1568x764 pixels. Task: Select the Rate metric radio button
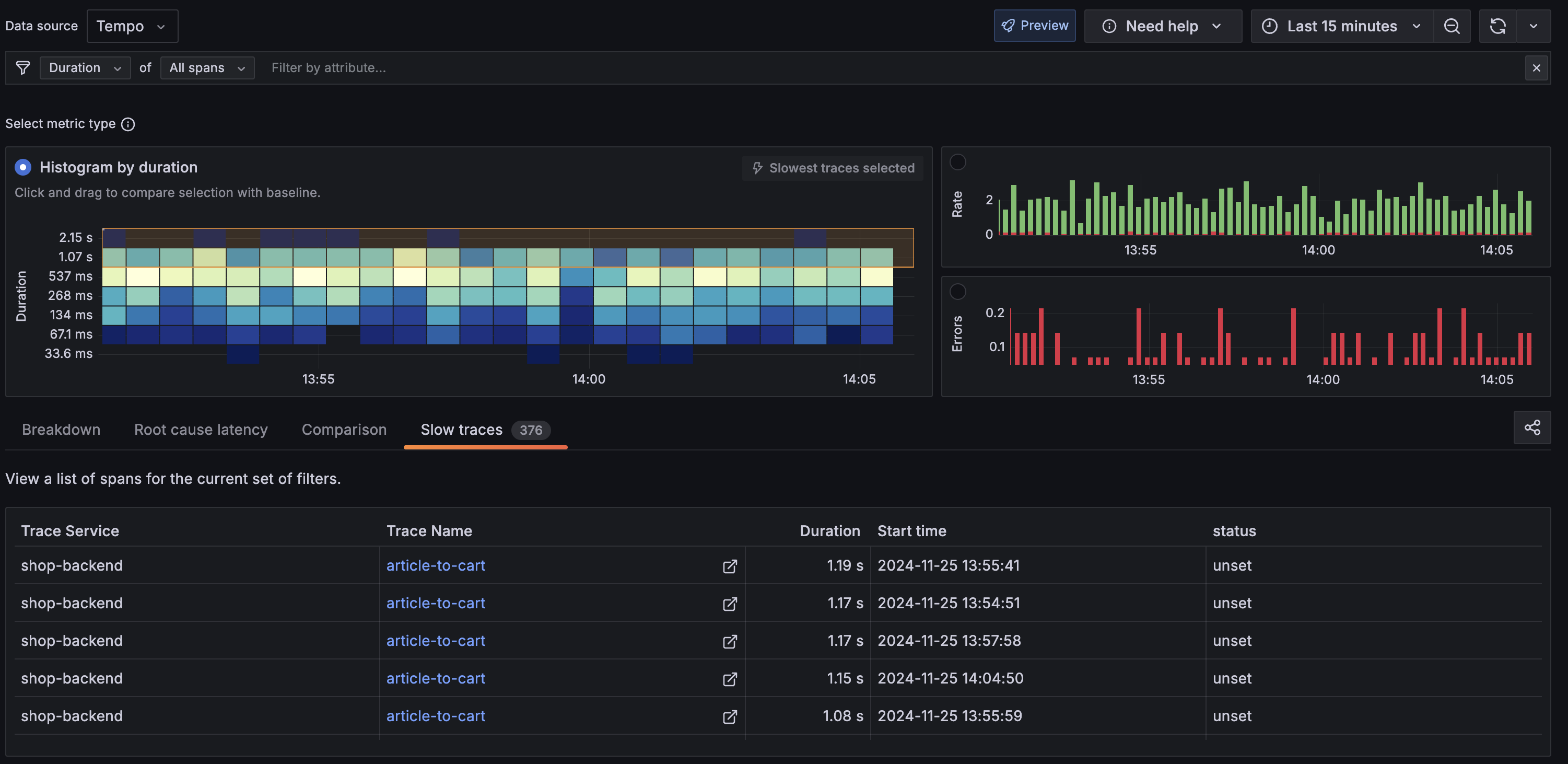pos(957,162)
